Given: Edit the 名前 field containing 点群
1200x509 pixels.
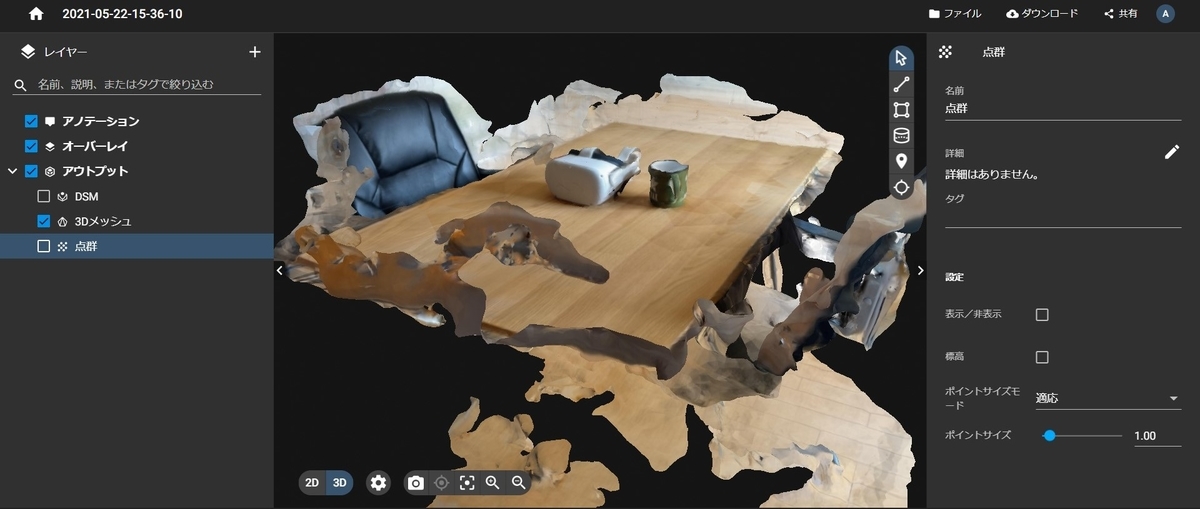Looking at the screenshot, I should (1063, 108).
